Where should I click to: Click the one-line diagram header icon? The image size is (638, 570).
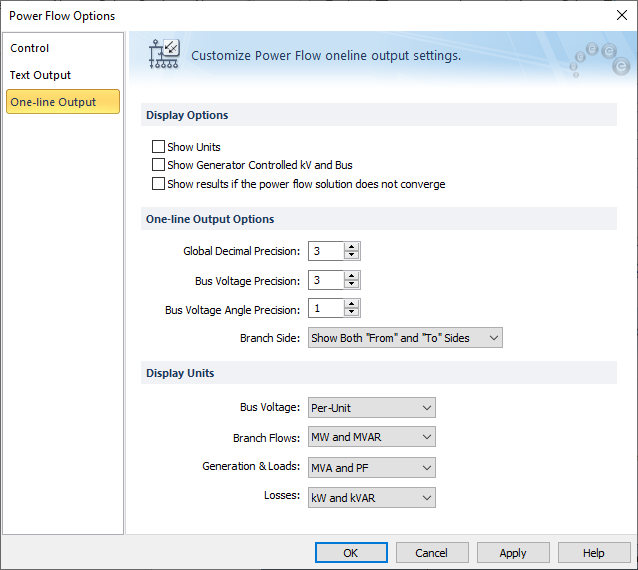163,55
